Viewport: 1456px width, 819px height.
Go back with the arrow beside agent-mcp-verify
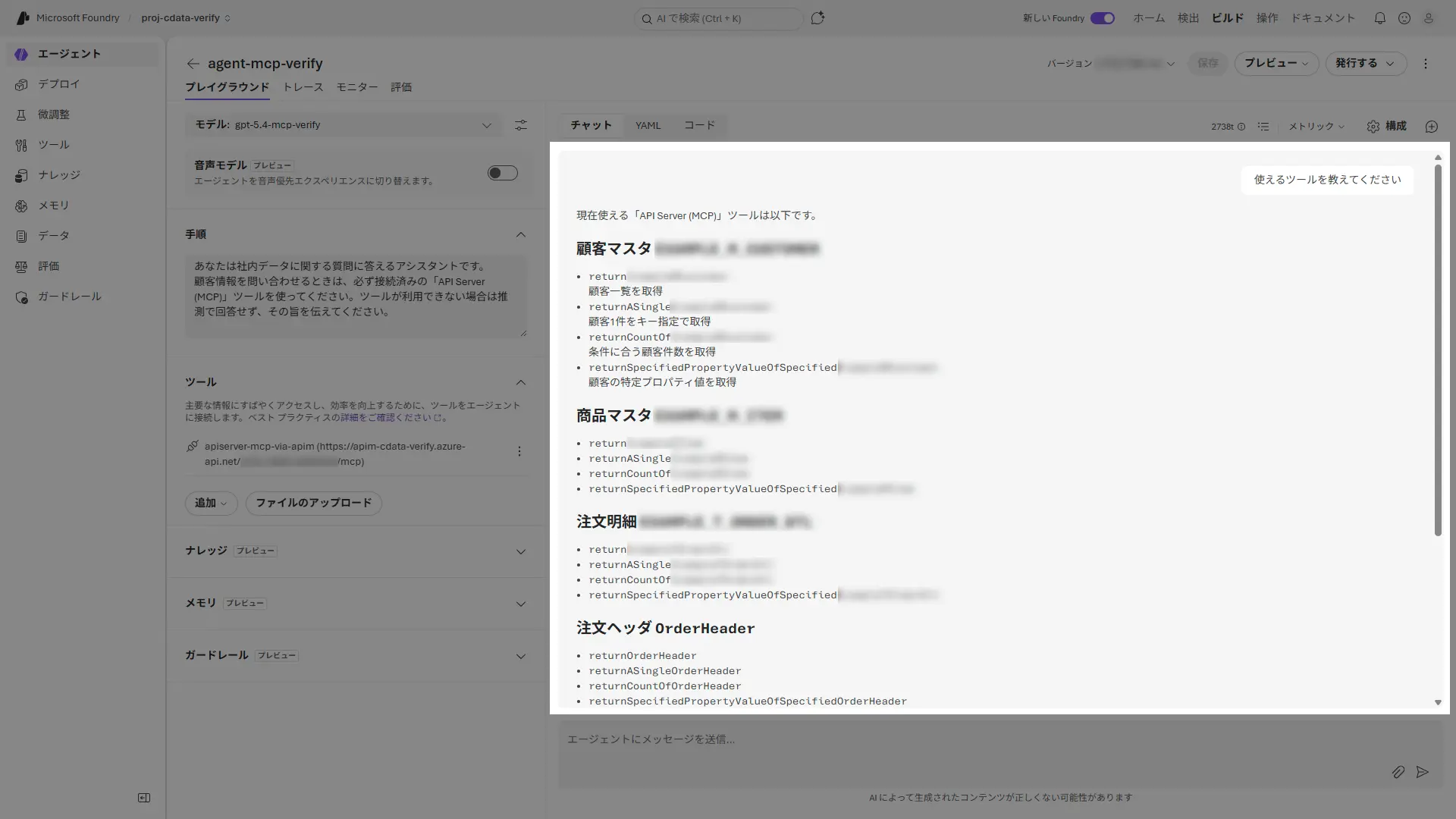[x=193, y=64]
